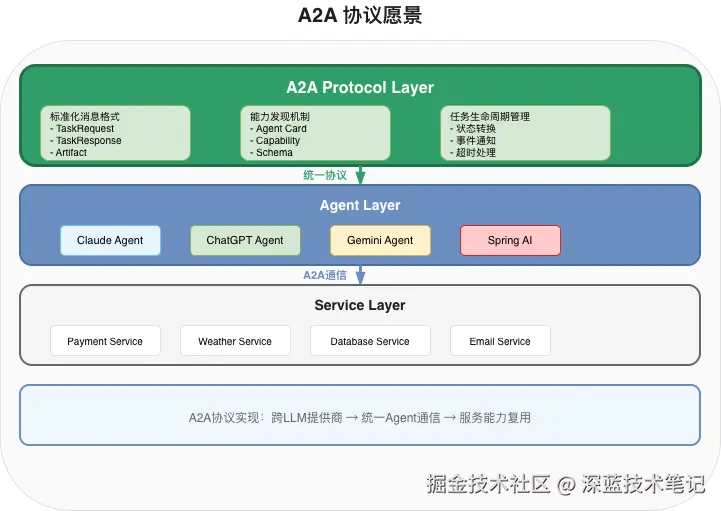The width and height of the screenshot is (721, 511).
Task: Select the 任务生命周期管理 box
Action: tap(525, 134)
